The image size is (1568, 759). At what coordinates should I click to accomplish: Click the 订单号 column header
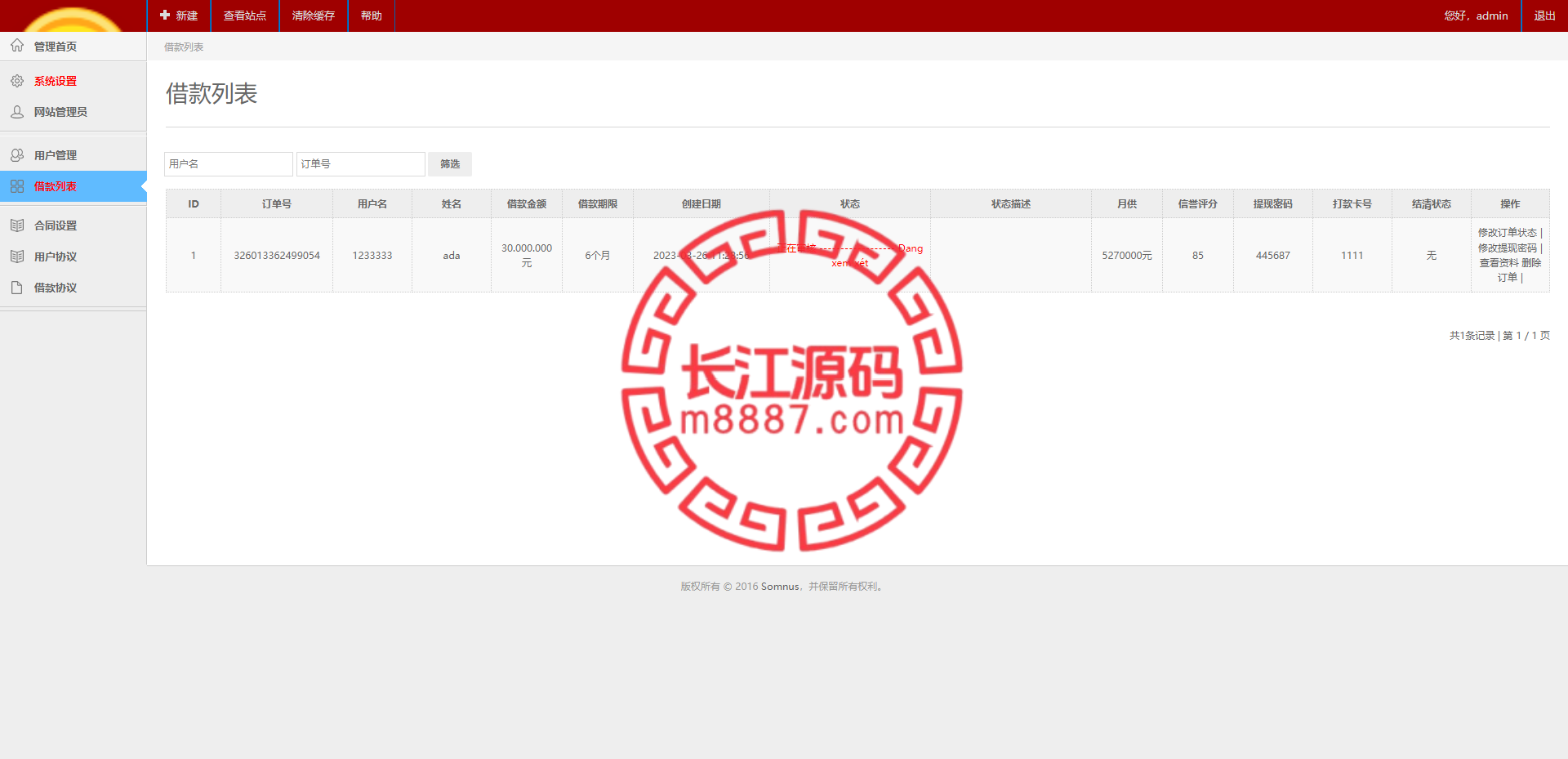tap(277, 203)
